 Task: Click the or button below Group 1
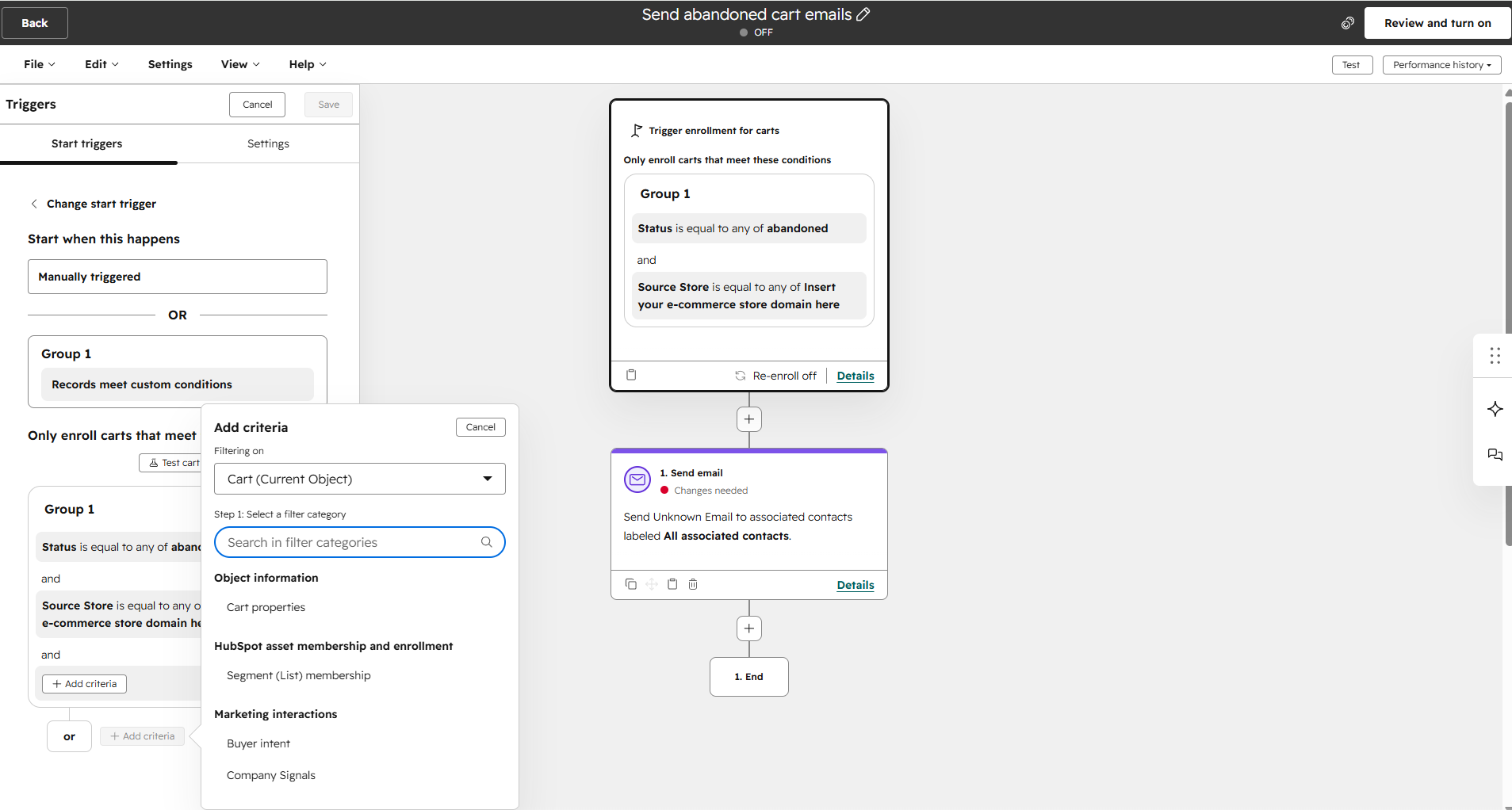pyautogui.click(x=70, y=736)
